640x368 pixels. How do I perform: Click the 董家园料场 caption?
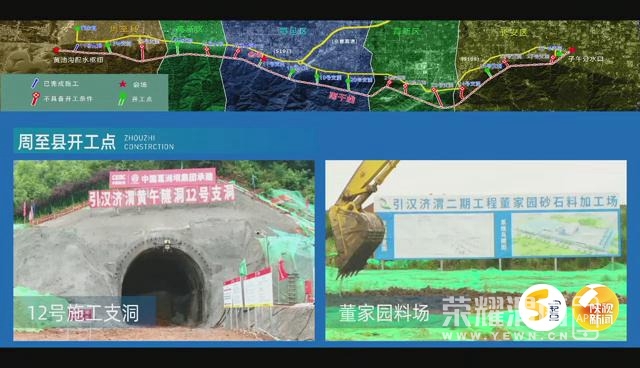pos(384,314)
